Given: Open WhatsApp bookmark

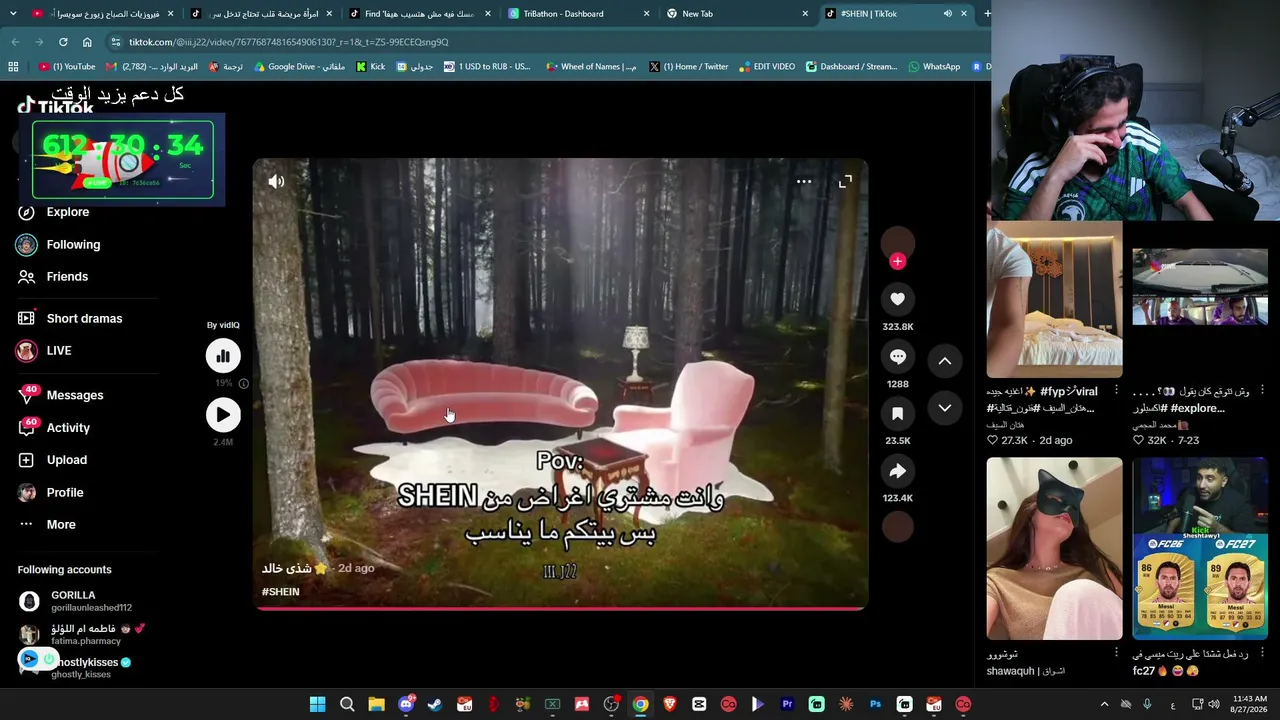Looking at the screenshot, I should (934, 67).
